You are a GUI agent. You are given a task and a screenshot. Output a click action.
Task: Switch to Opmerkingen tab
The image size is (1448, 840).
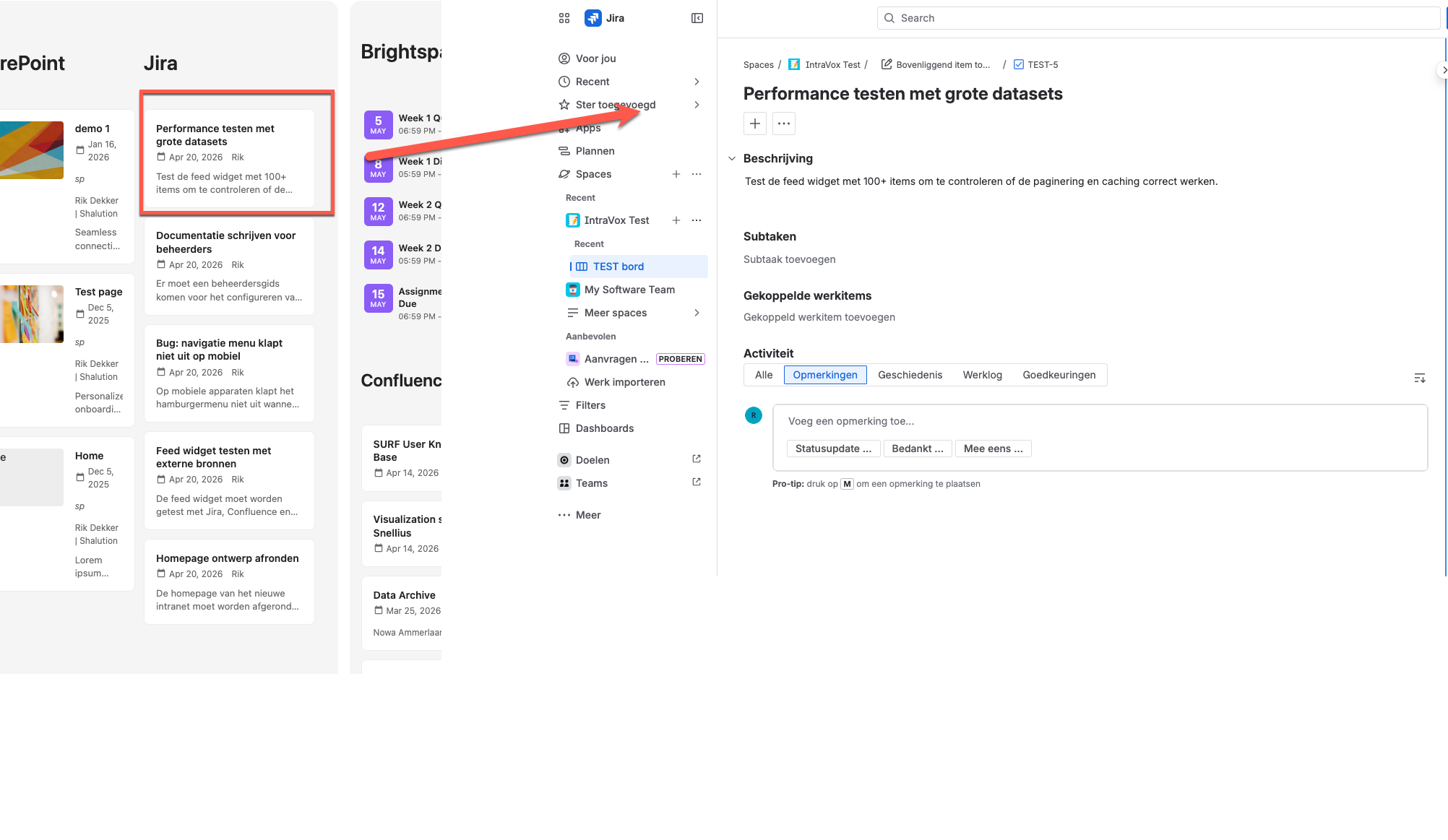point(825,375)
